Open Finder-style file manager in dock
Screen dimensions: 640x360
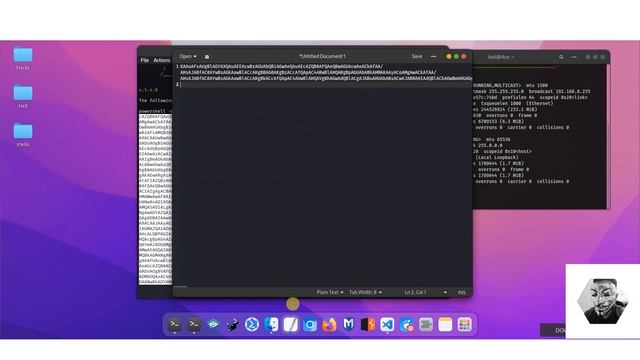tap(271, 324)
